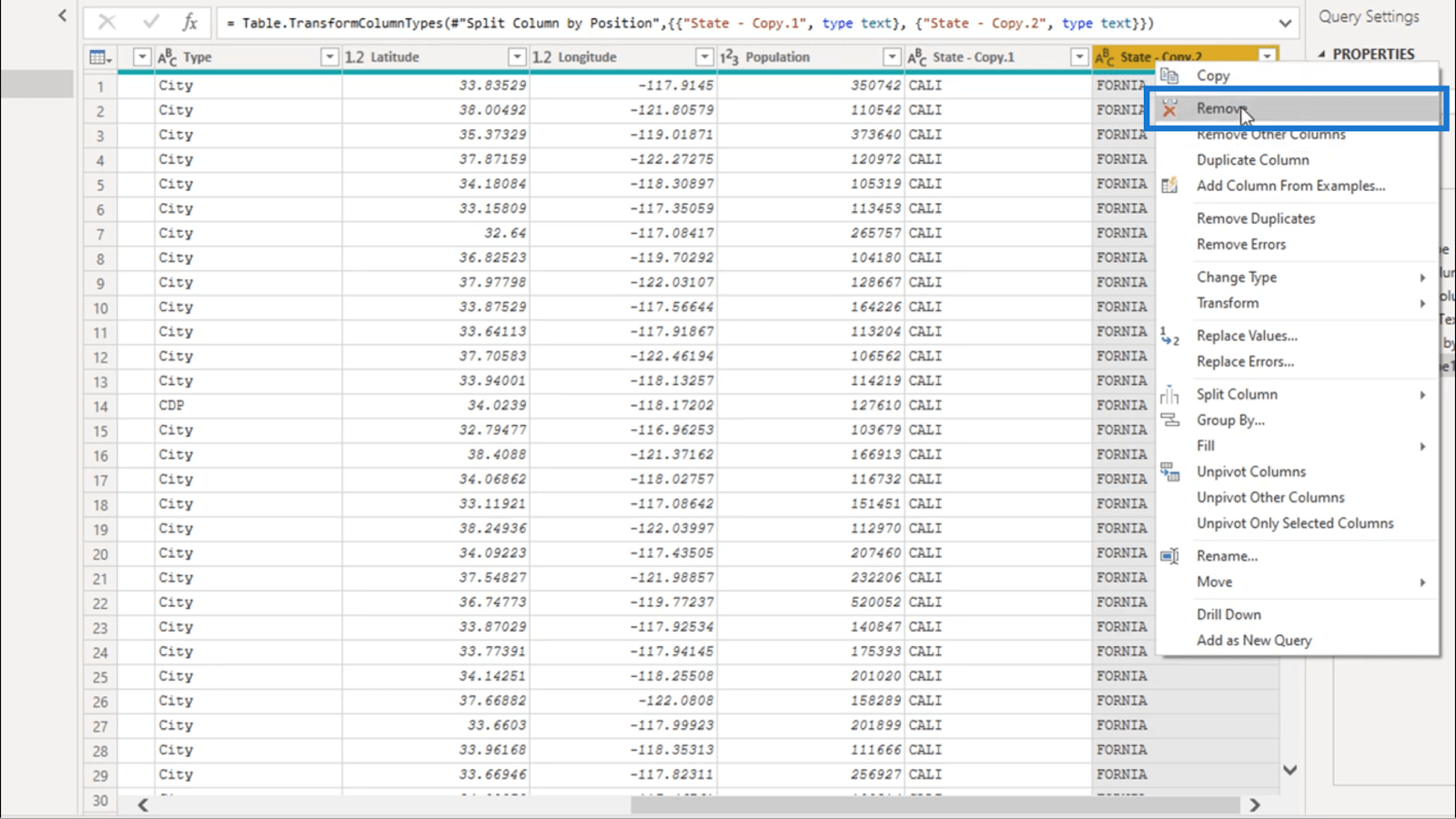Expand the Split Column submenu arrow
This screenshot has height=819, width=1456.
point(1422,395)
